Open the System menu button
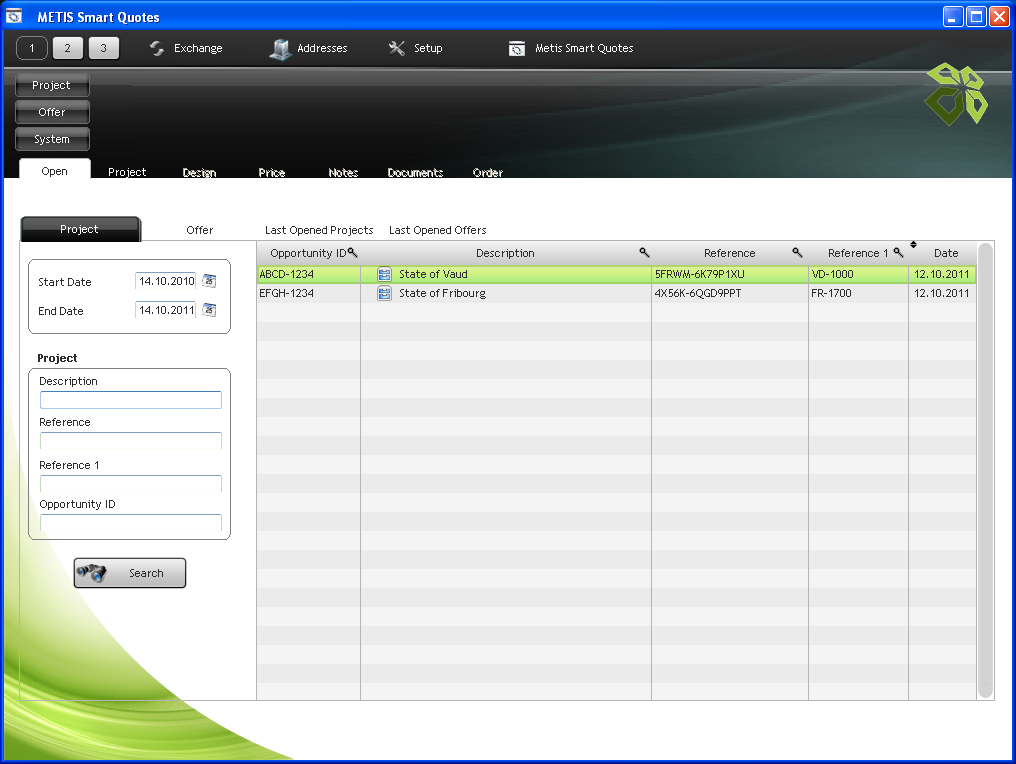Screen dimensions: 1016x764 pos(52,139)
